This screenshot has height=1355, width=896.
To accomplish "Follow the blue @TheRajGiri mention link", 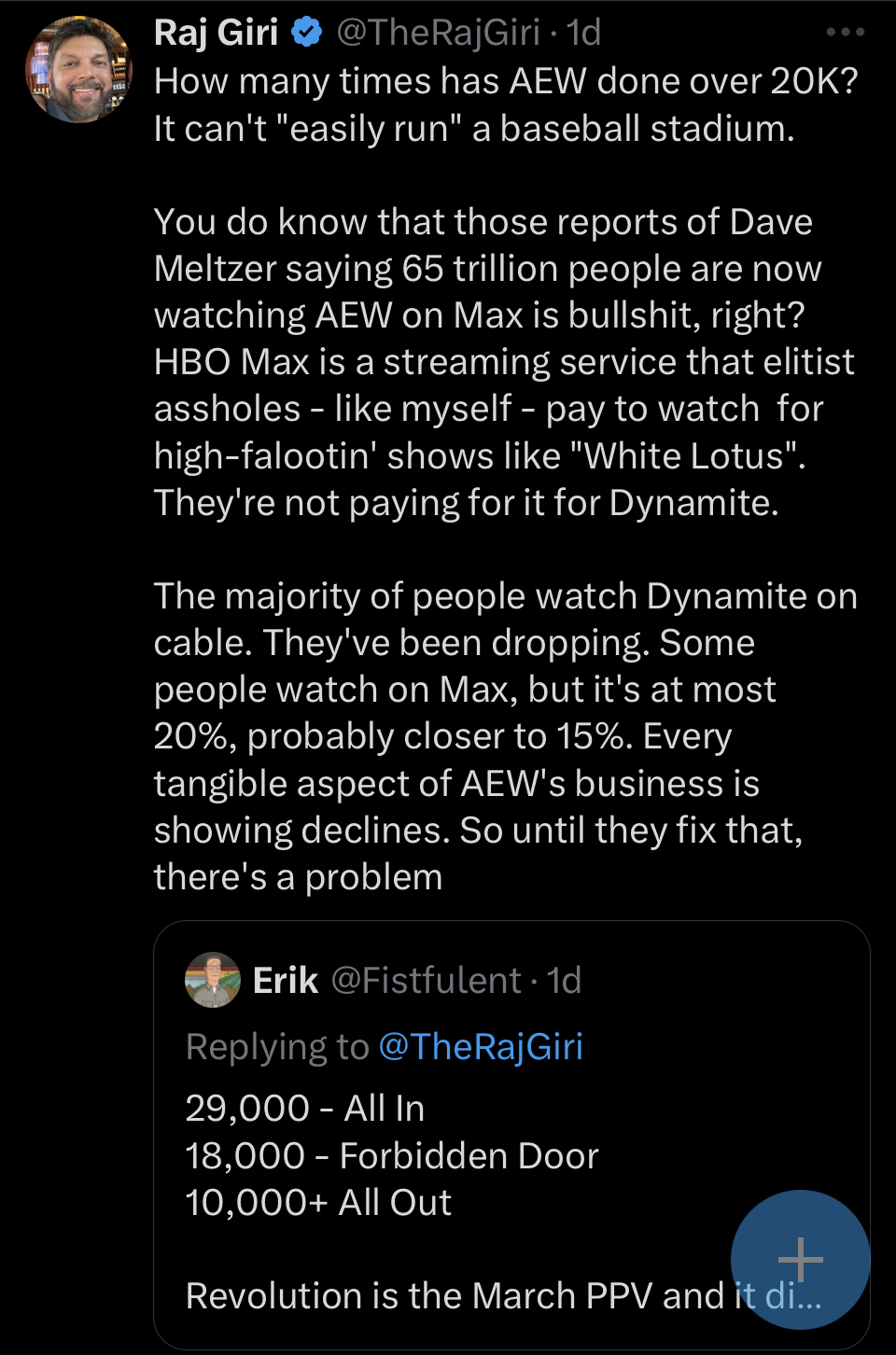I will [x=481, y=1047].
